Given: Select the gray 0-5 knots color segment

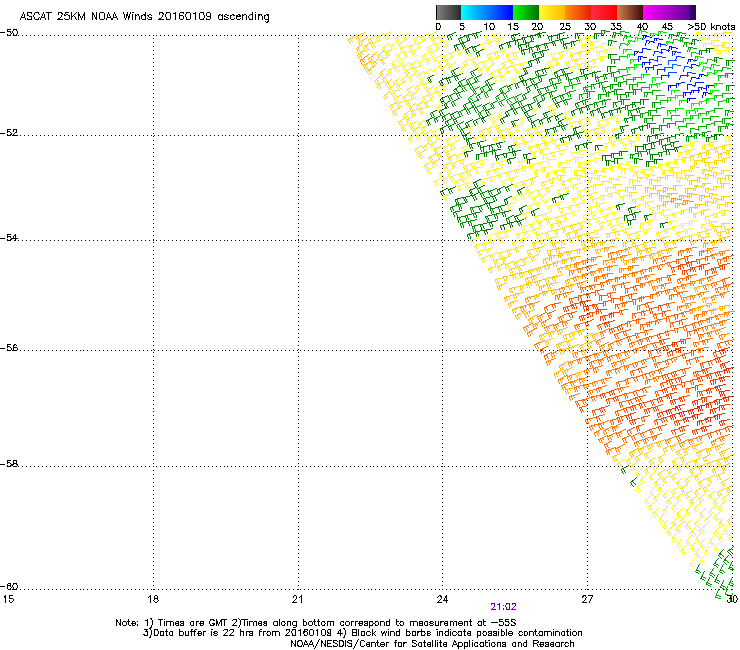Looking at the screenshot, I should pos(448,12).
